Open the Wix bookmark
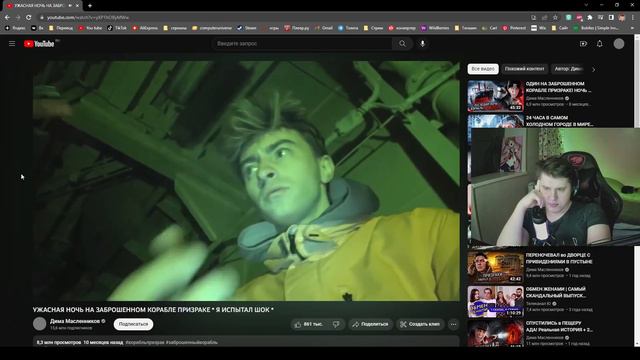The image size is (640, 360). pyautogui.click(x=539, y=28)
